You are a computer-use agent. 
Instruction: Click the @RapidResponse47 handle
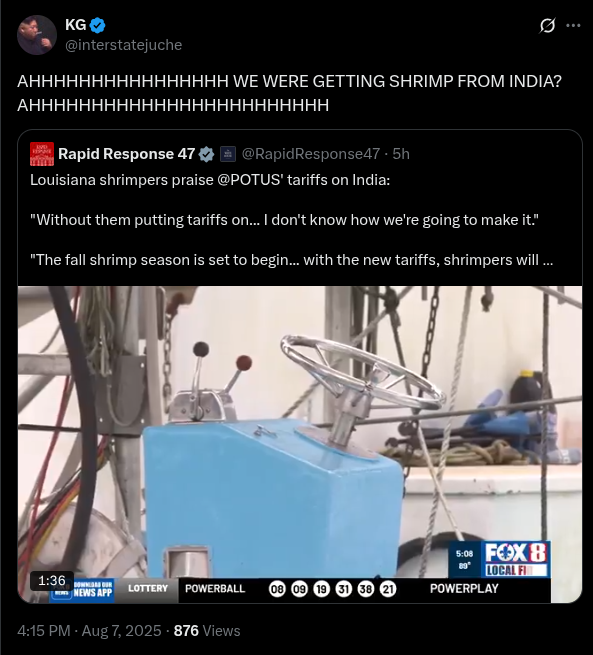pos(311,154)
